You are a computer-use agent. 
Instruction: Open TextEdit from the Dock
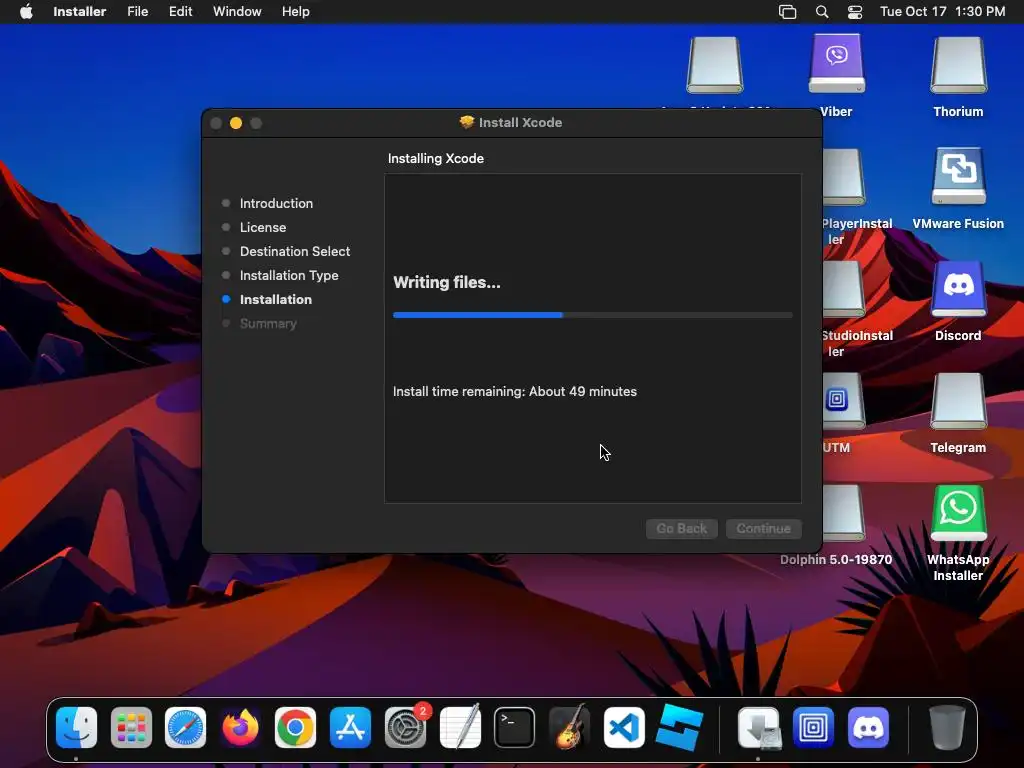(x=460, y=728)
